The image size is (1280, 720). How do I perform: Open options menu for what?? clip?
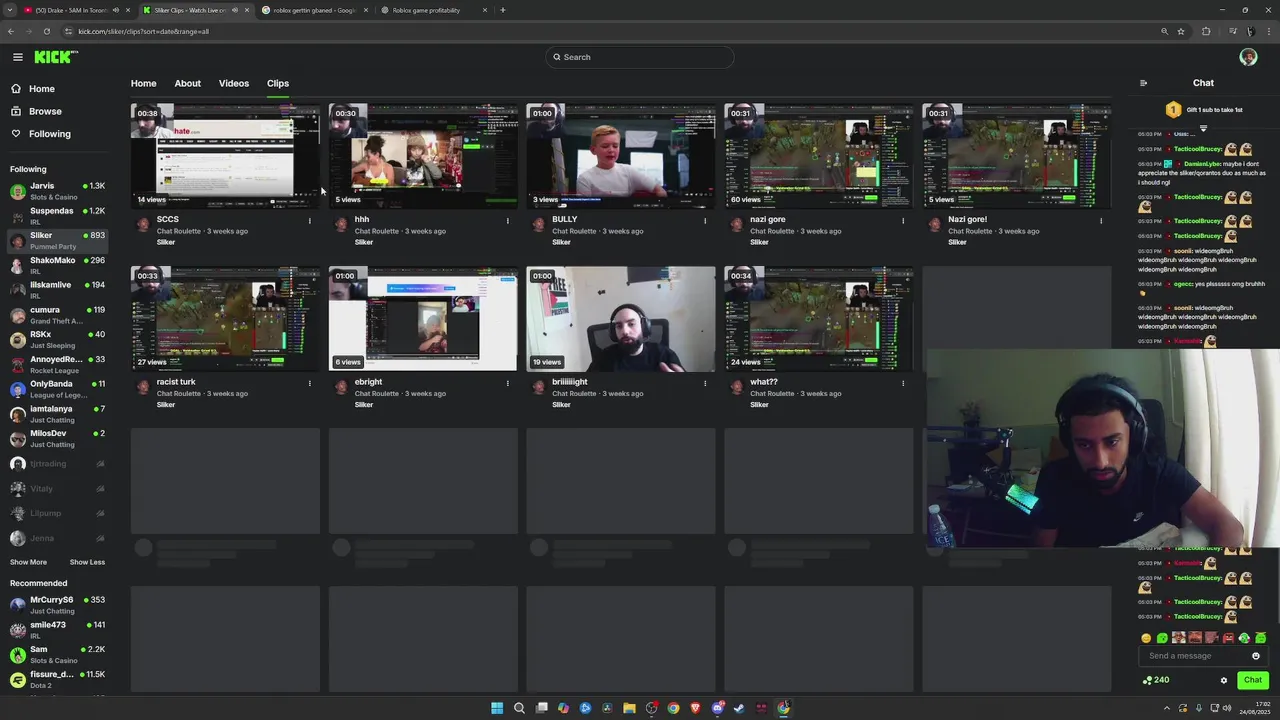pyautogui.click(x=903, y=383)
